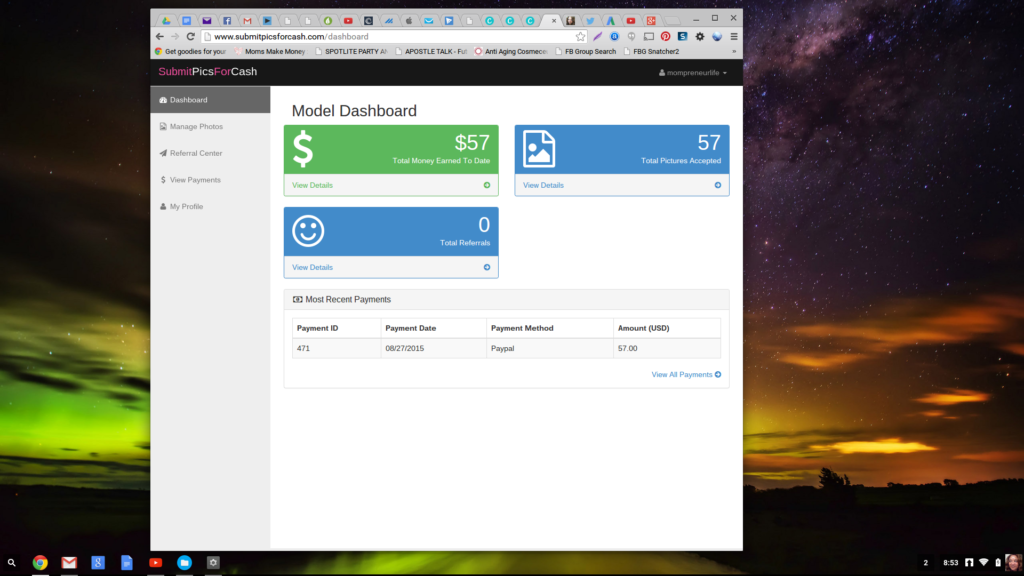Switch to the Facebook browser tab

(x=227, y=21)
